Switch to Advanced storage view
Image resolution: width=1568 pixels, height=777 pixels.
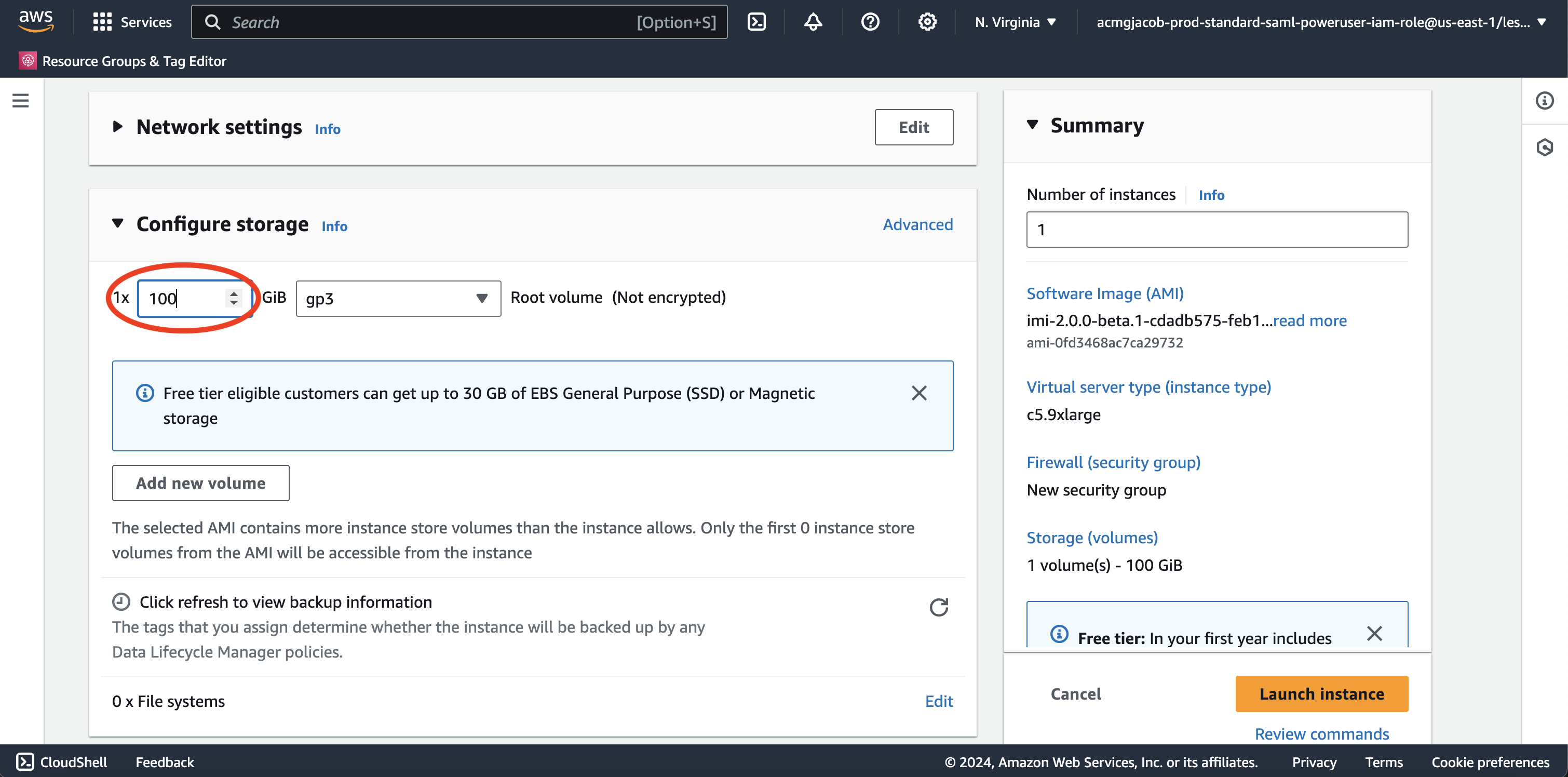click(x=917, y=224)
